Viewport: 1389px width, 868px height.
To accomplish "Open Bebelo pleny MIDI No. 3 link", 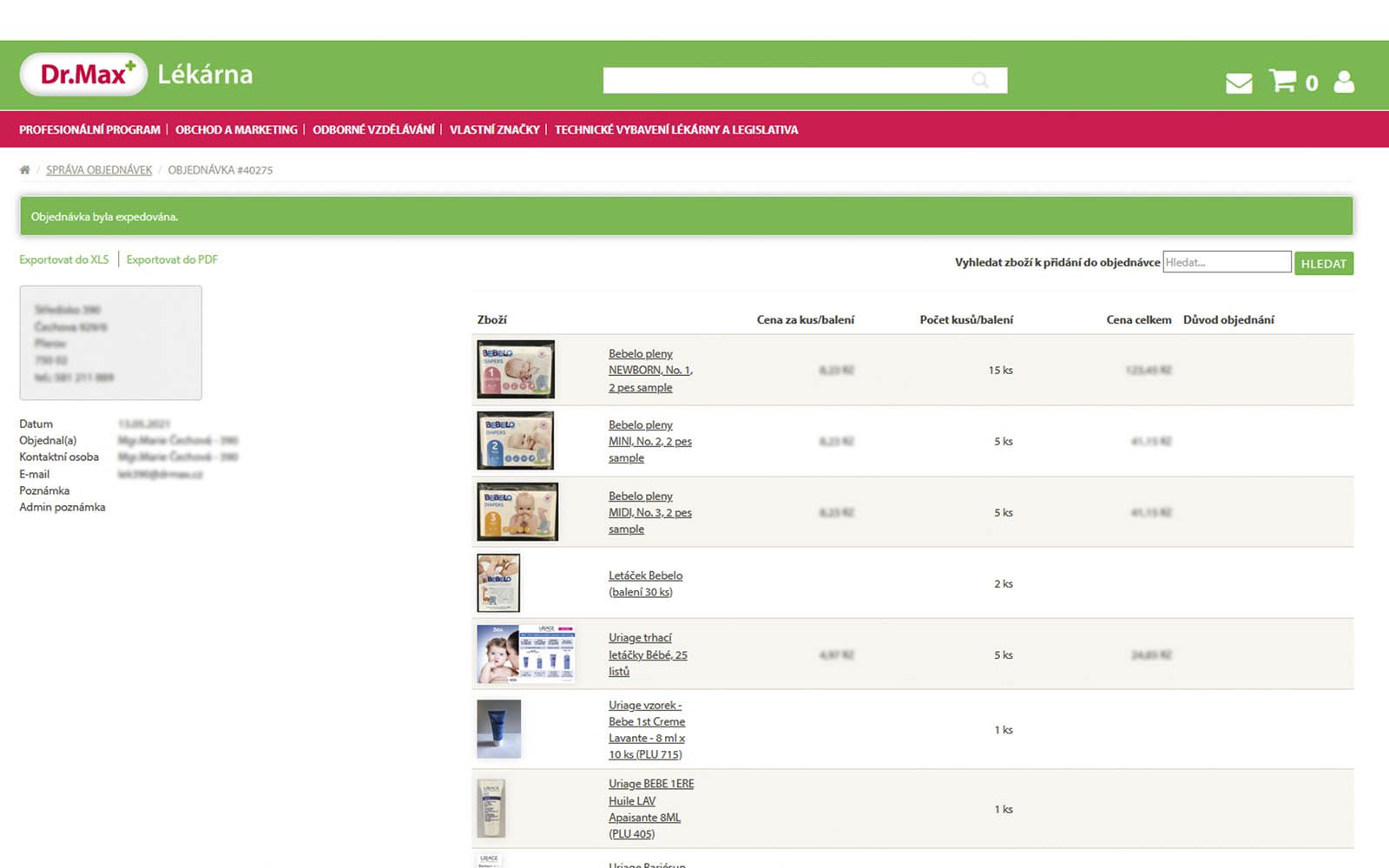I will [x=649, y=513].
